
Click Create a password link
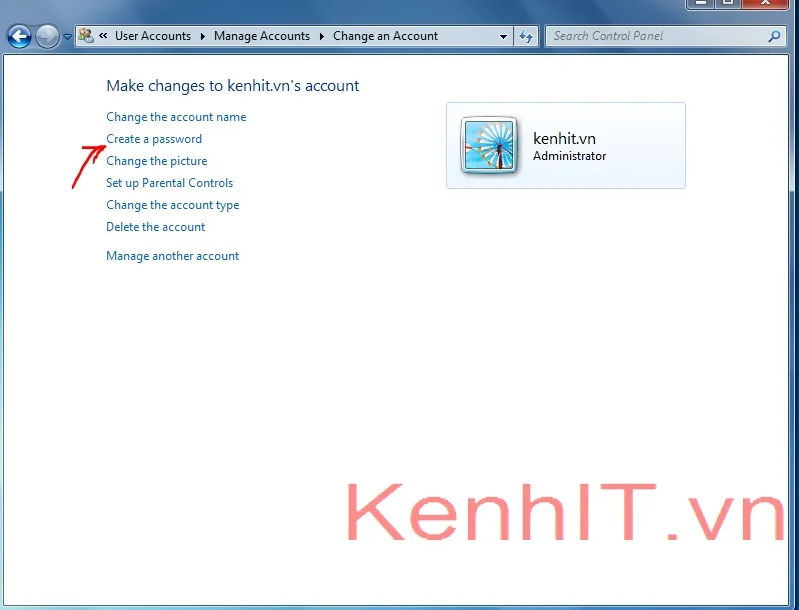[154, 139]
